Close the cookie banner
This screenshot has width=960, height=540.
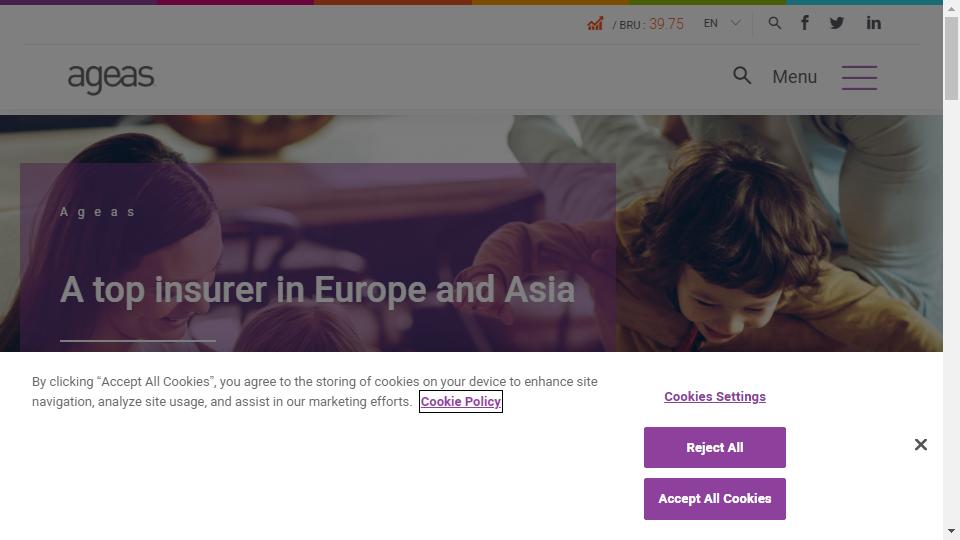921,444
